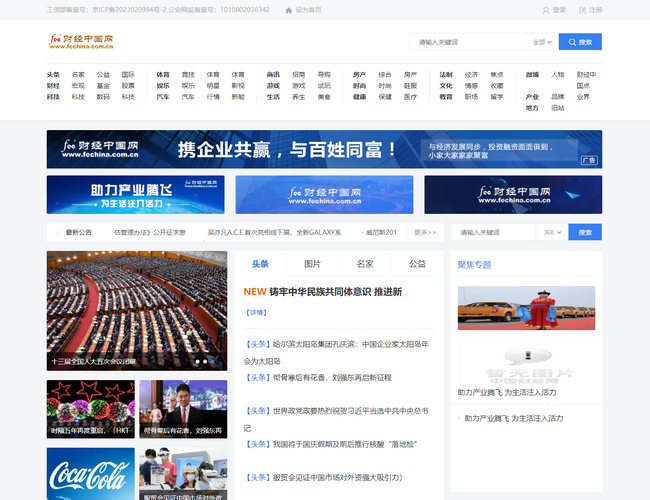Click the 财经中国网 site logo
The height and width of the screenshot is (500, 650).
82,42
